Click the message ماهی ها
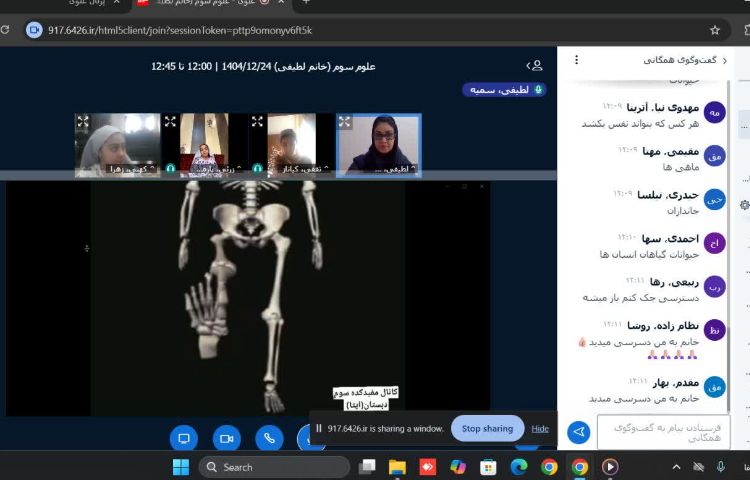The image size is (750, 480). [681, 167]
